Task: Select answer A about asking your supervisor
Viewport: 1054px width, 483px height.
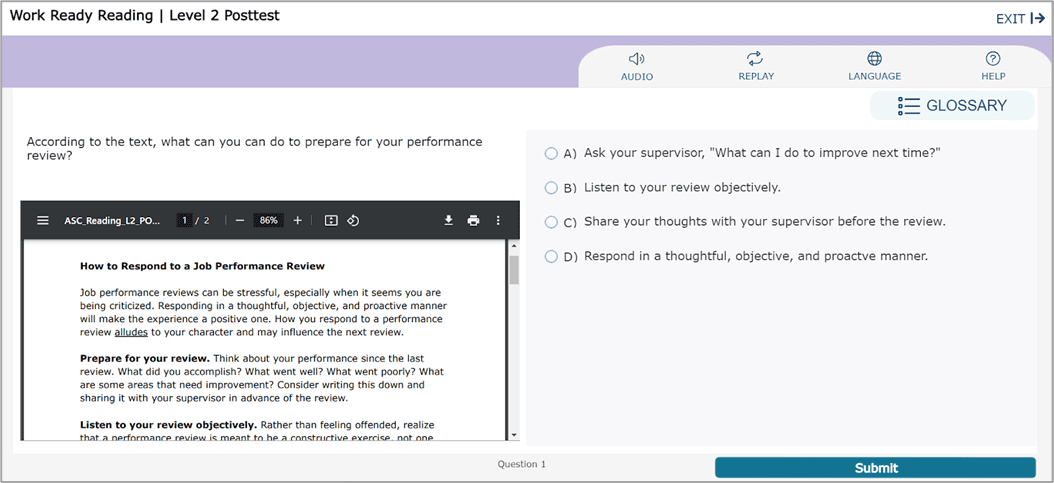Action: (x=551, y=153)
